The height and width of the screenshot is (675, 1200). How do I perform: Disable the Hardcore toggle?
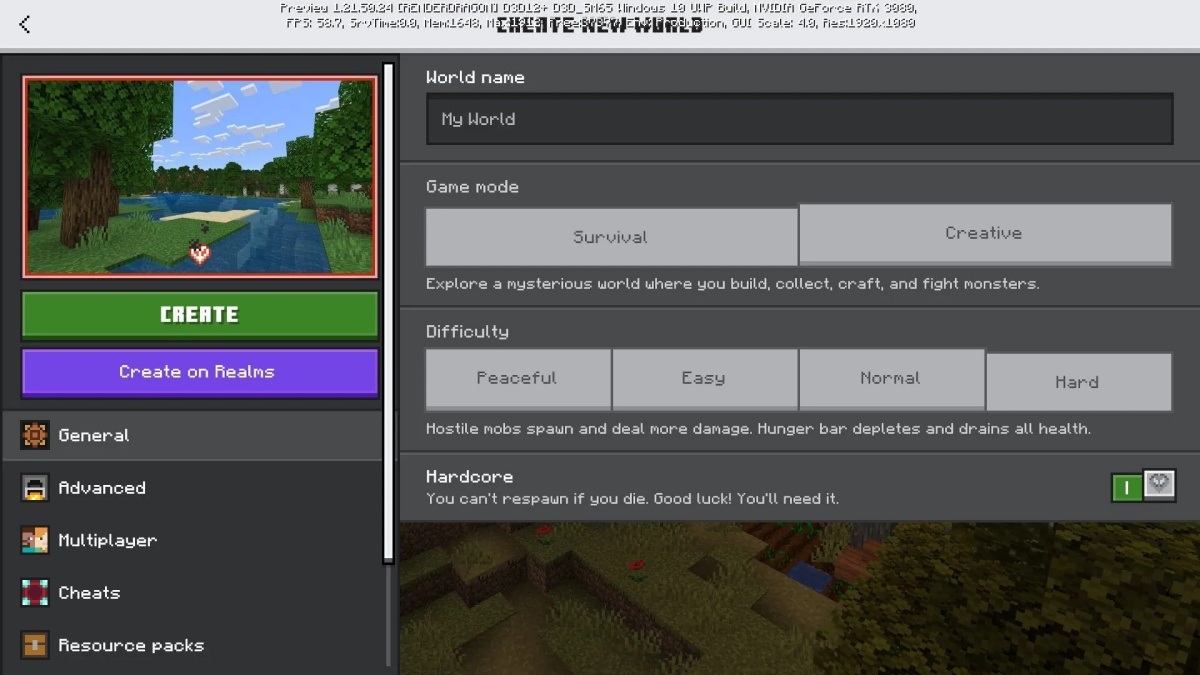point(1129,487)
